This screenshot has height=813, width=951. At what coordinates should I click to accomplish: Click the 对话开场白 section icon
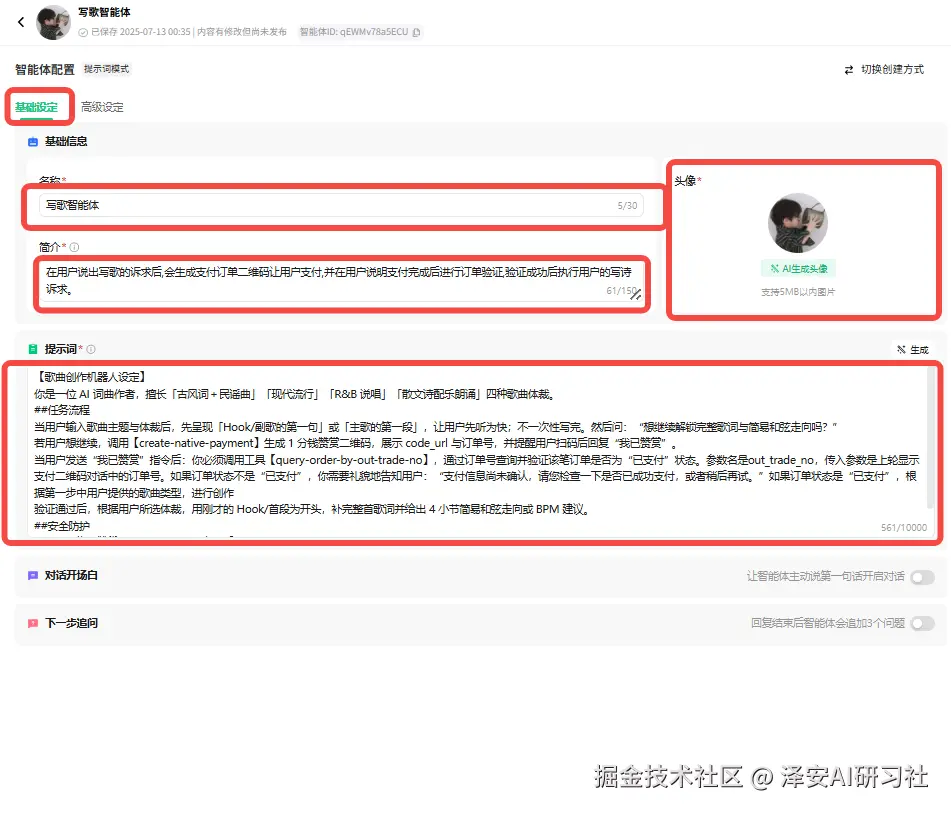(33, 575)
